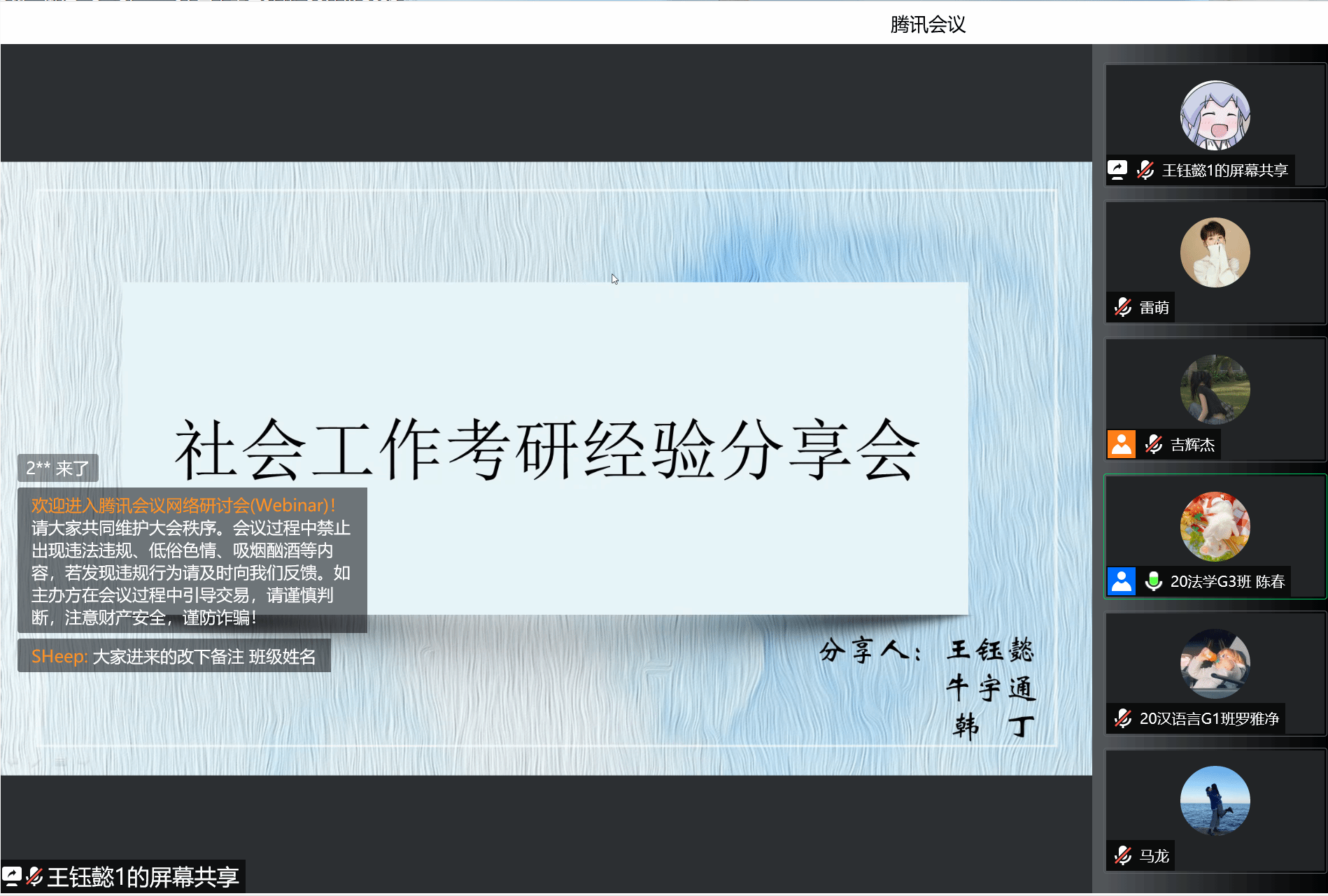This screenshot has width=1328, height=896.
Task: Click SHeep's chat message about 备注 班级姓名
Action: pos(174,656)
